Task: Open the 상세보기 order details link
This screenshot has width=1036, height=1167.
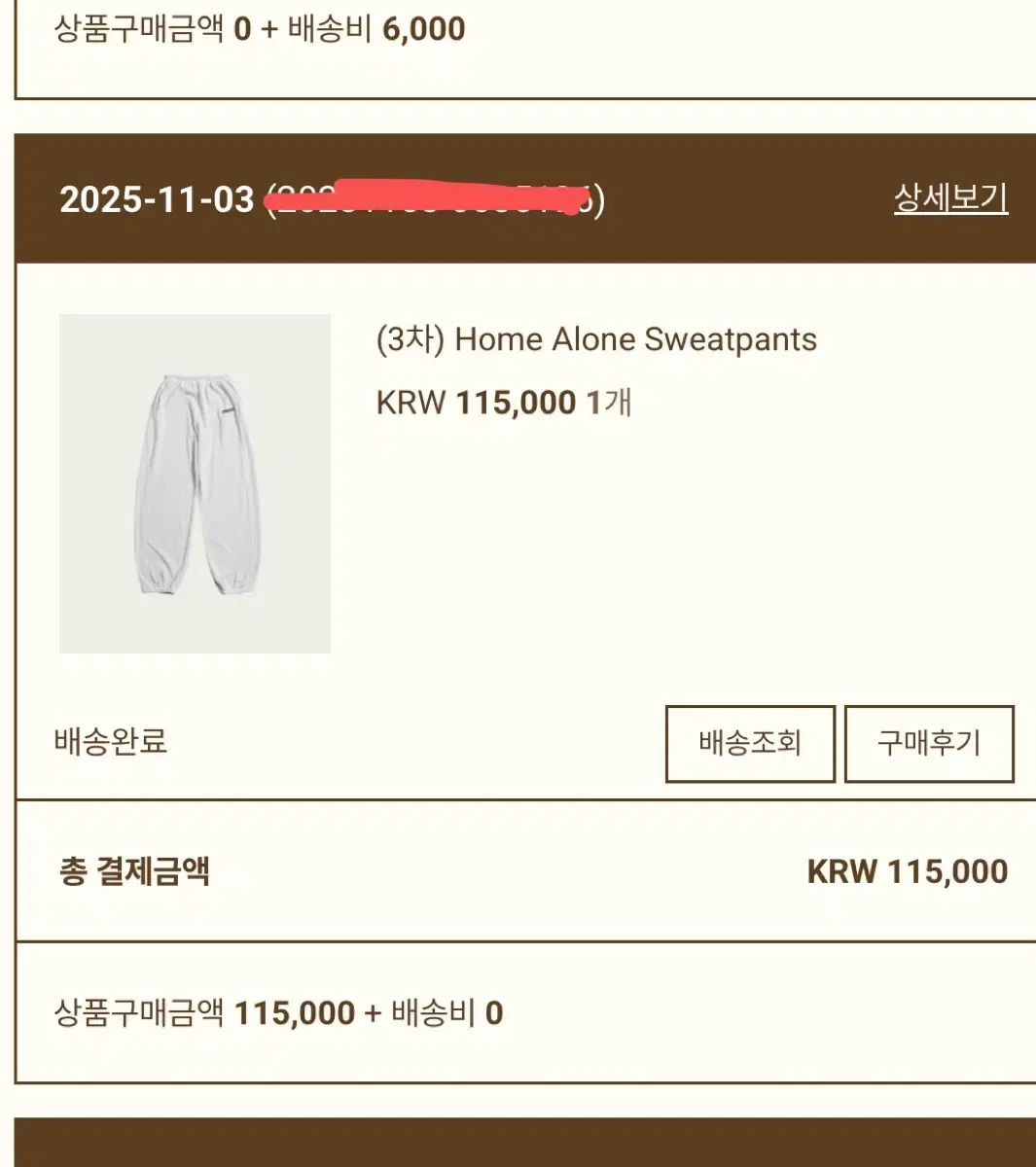Action: [x=950, y=198]
